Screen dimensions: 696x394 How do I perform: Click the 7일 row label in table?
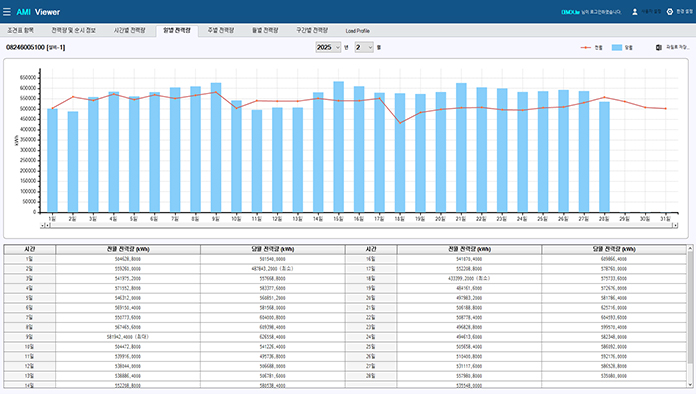point(29,317)
